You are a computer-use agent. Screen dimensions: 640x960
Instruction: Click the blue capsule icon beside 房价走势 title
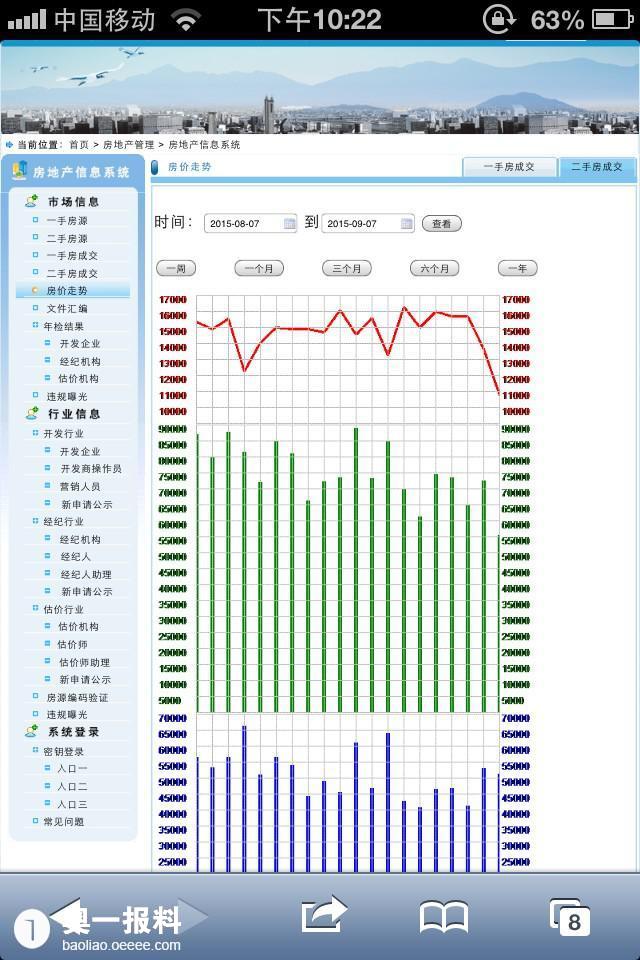pyautogui.click(x=155, y=167)
